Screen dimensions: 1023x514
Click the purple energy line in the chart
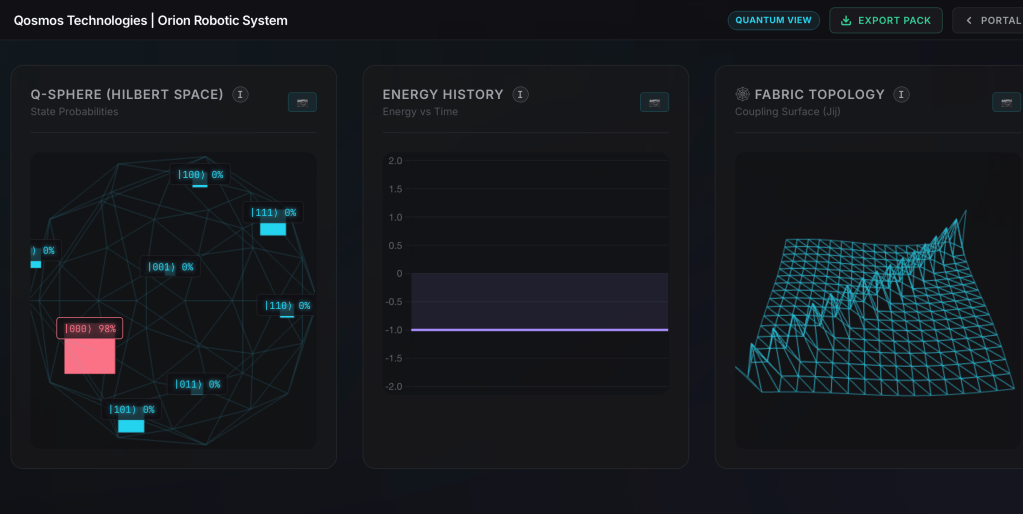(539, 329)
